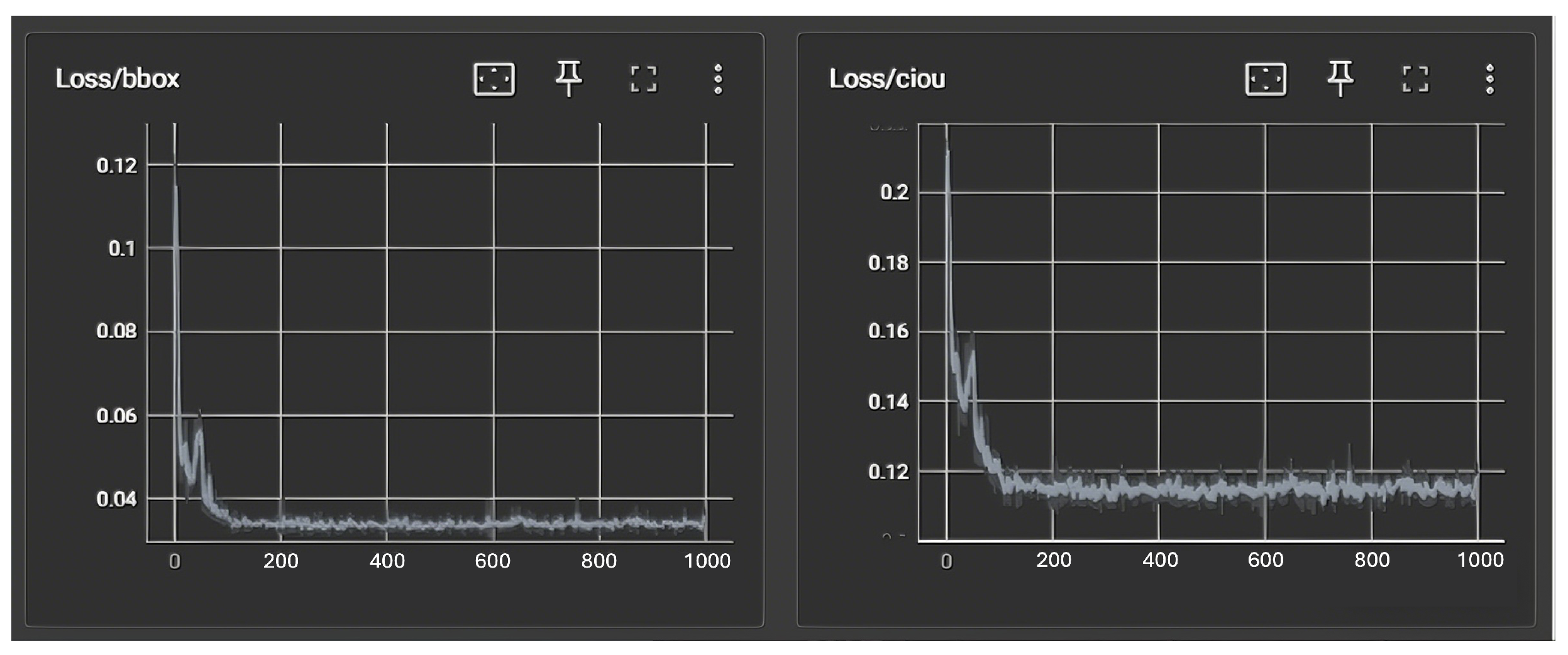1568x655 pixels.
Task: Click y-axis label 0.04 in Loss/bbox chart
Action: 116,499
